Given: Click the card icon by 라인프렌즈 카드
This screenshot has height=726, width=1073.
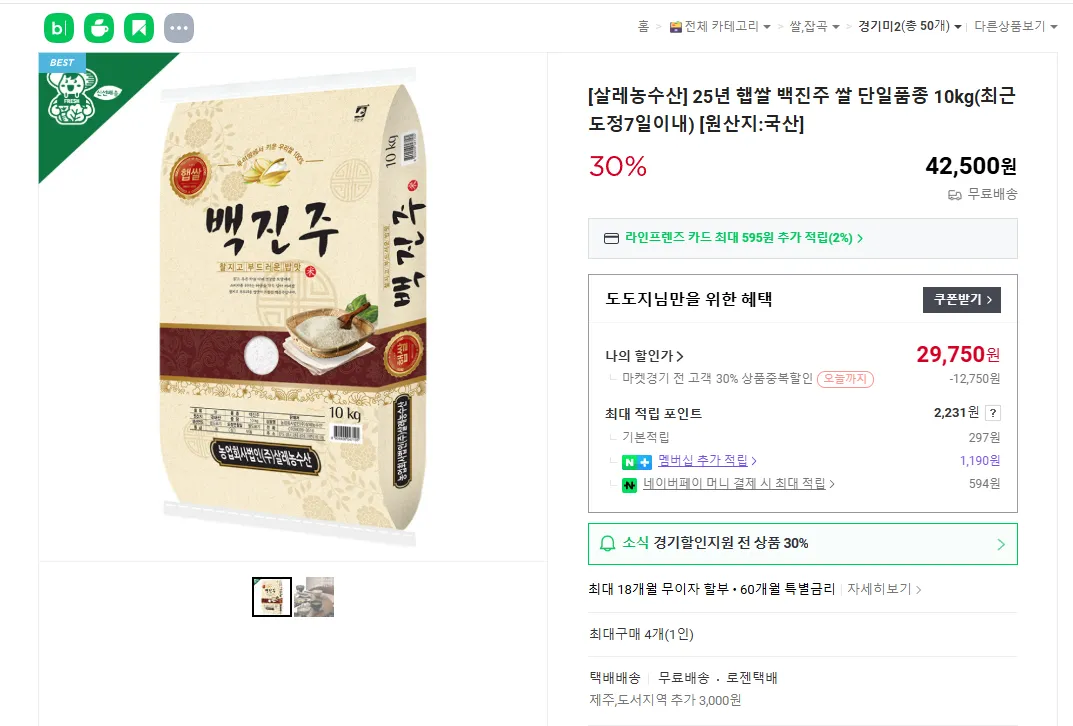Looking at the screenshot, I should click(x=612, y=238).
